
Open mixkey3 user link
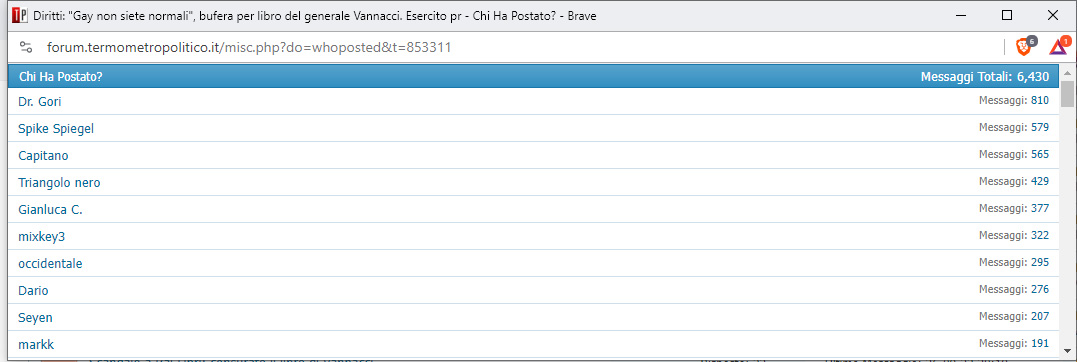point(42,236)
